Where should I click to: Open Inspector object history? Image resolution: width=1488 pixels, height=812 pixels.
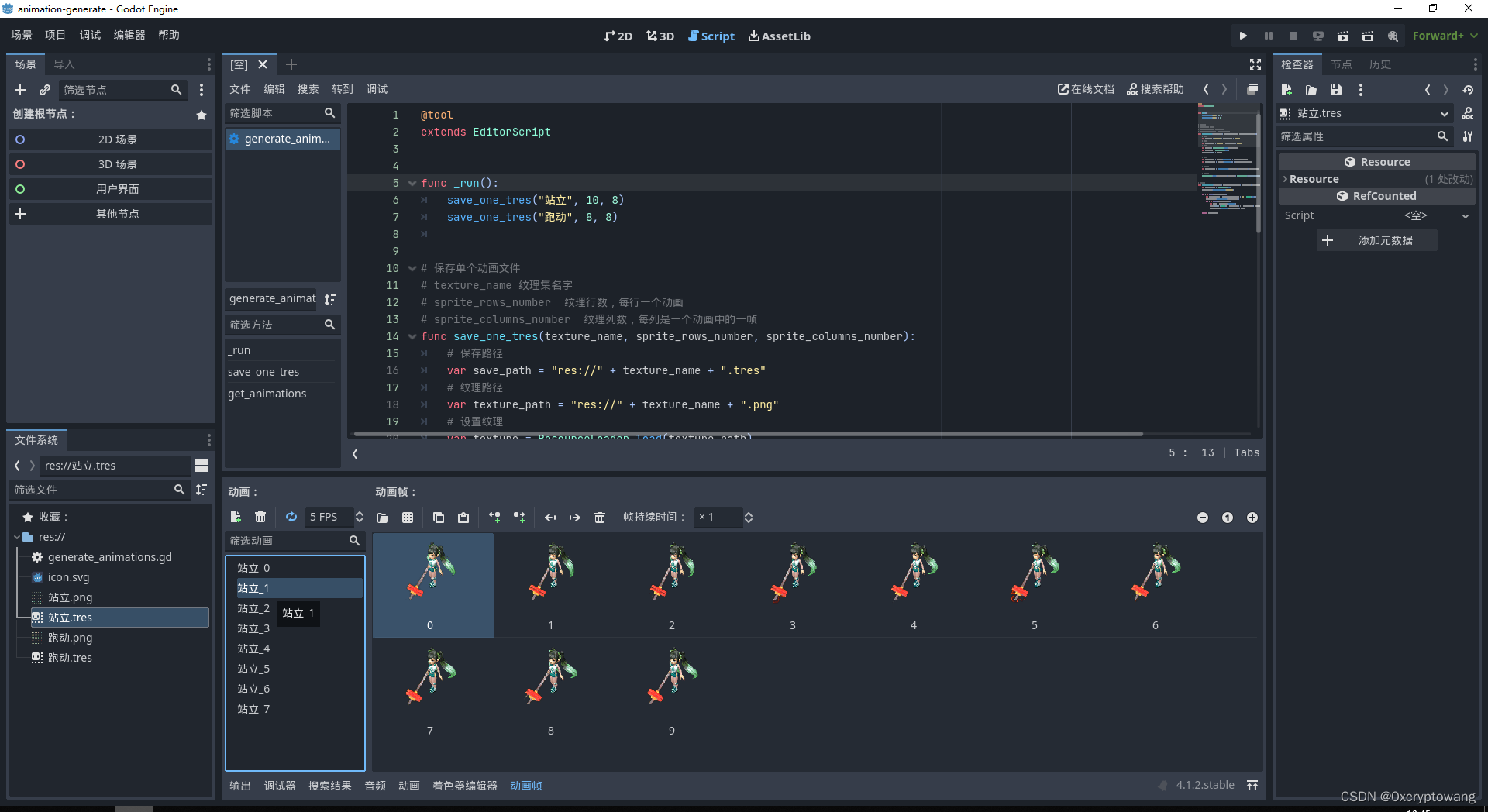1468,90
